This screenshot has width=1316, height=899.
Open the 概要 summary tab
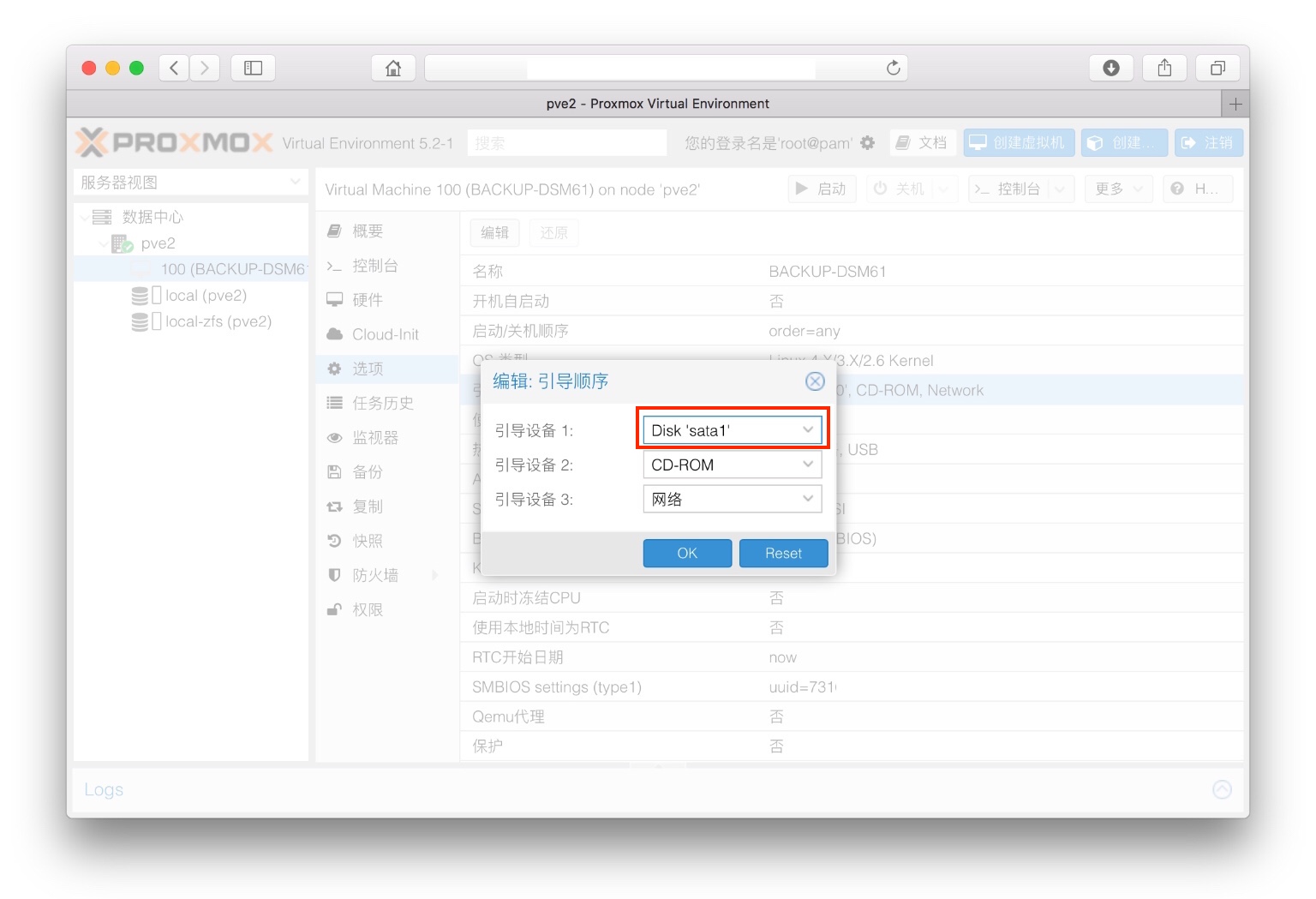pos(387,231)
